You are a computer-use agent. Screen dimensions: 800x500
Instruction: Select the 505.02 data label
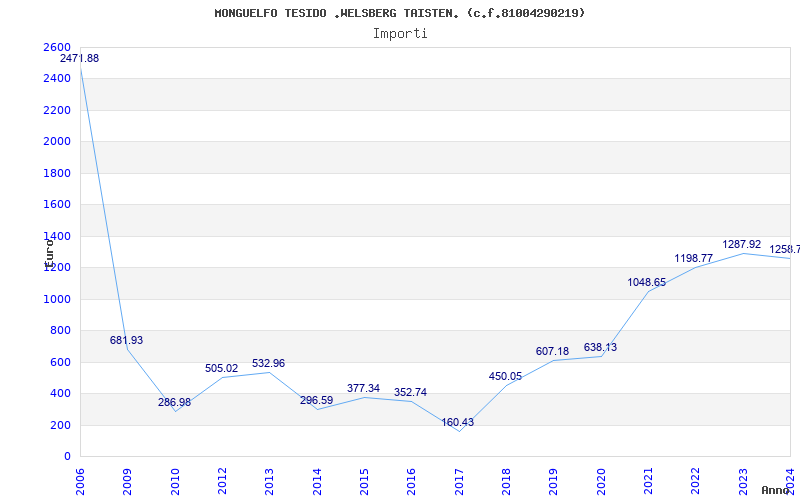[x=221, y=368]
